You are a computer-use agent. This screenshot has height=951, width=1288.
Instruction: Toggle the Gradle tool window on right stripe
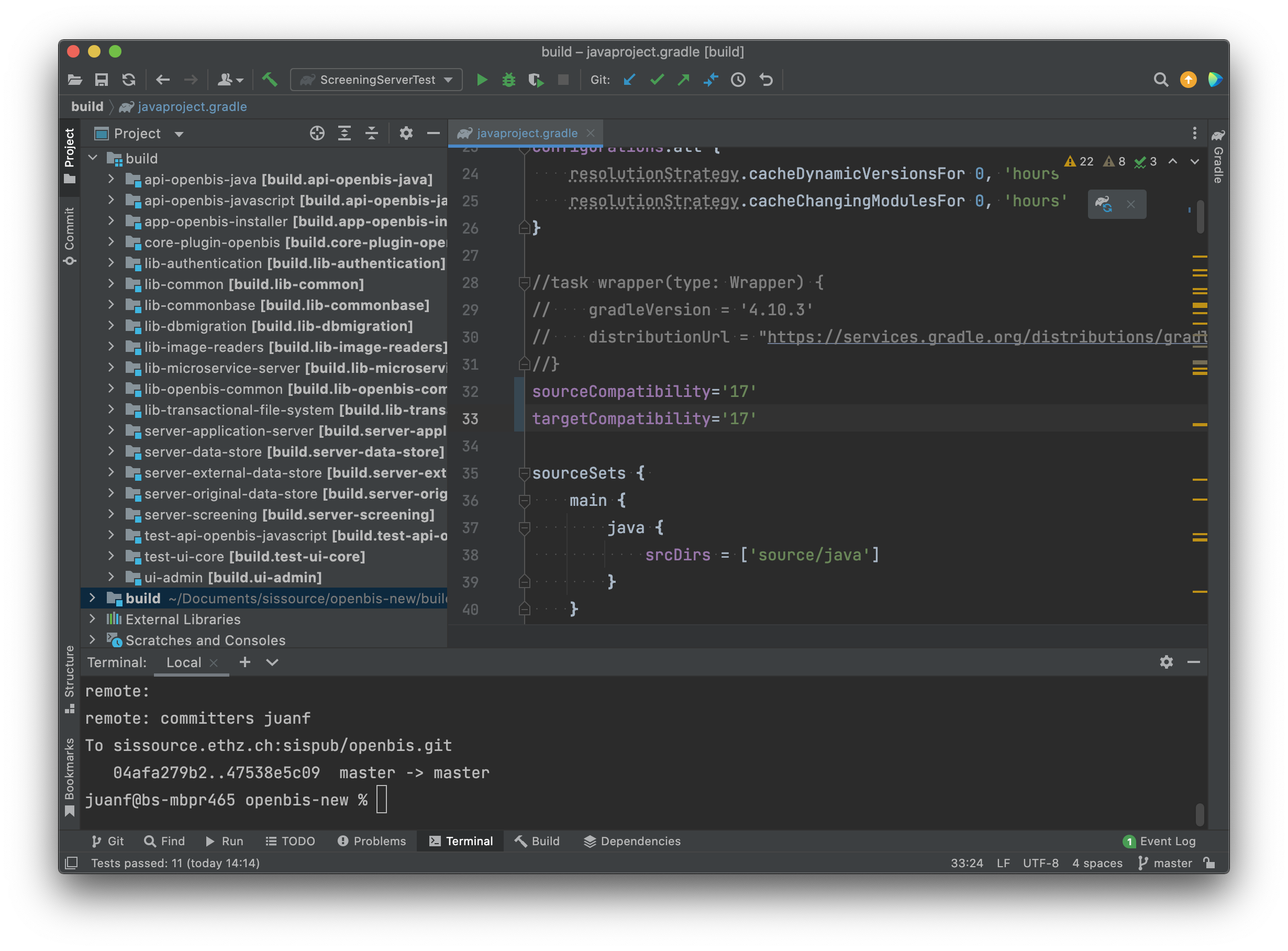pos(1218,157)
